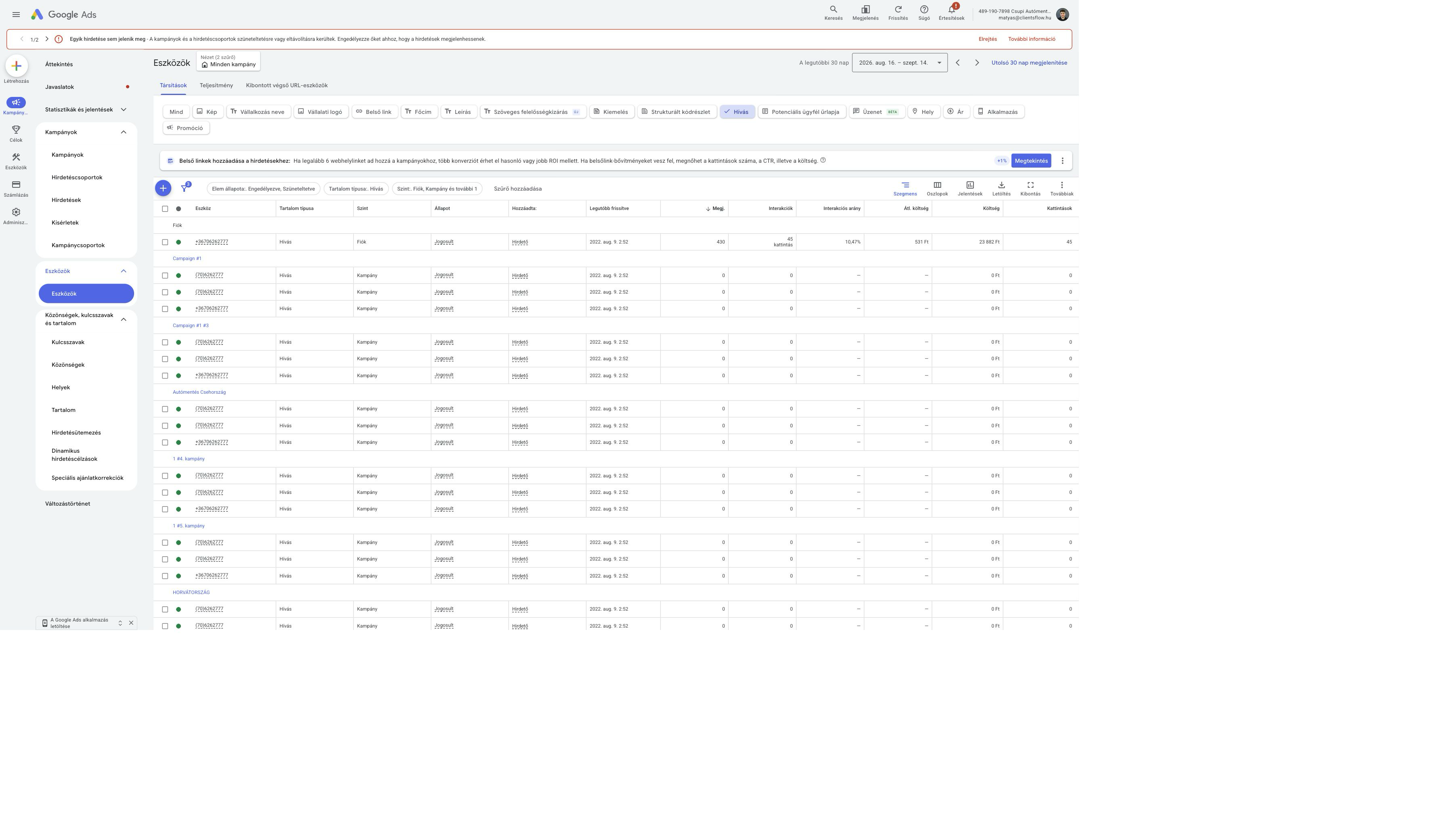This screenshot has height=840, width=1438.
Task: Open the Számlázás billing icon
Action: pyautogui.click(x=16, y=185)
